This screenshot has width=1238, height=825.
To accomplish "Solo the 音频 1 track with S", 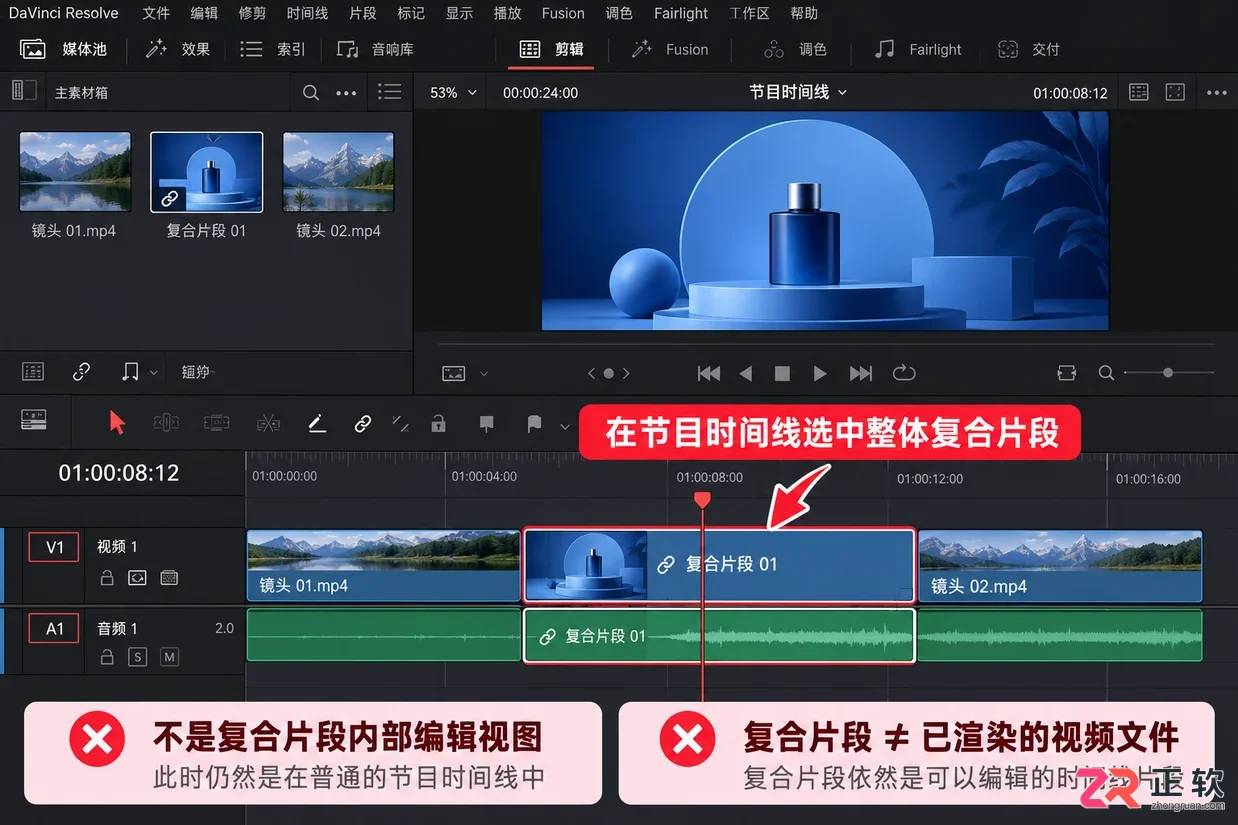I will tap(138, 657).
